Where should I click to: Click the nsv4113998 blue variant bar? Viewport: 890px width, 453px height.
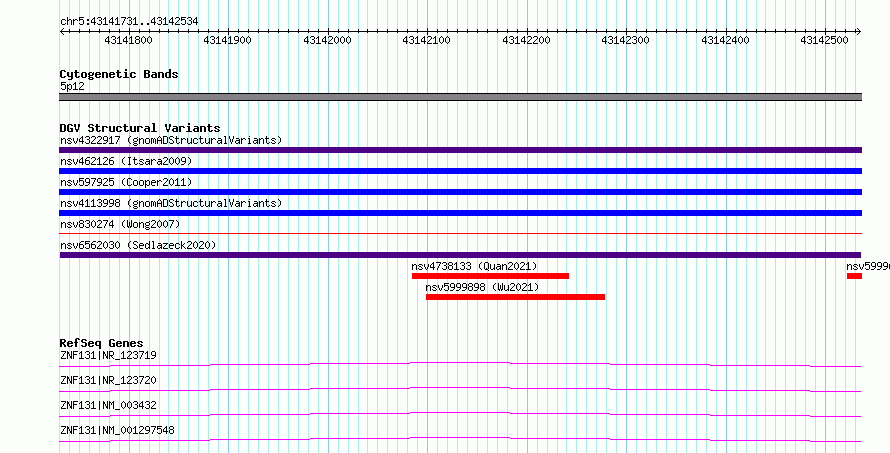(460, 213)
